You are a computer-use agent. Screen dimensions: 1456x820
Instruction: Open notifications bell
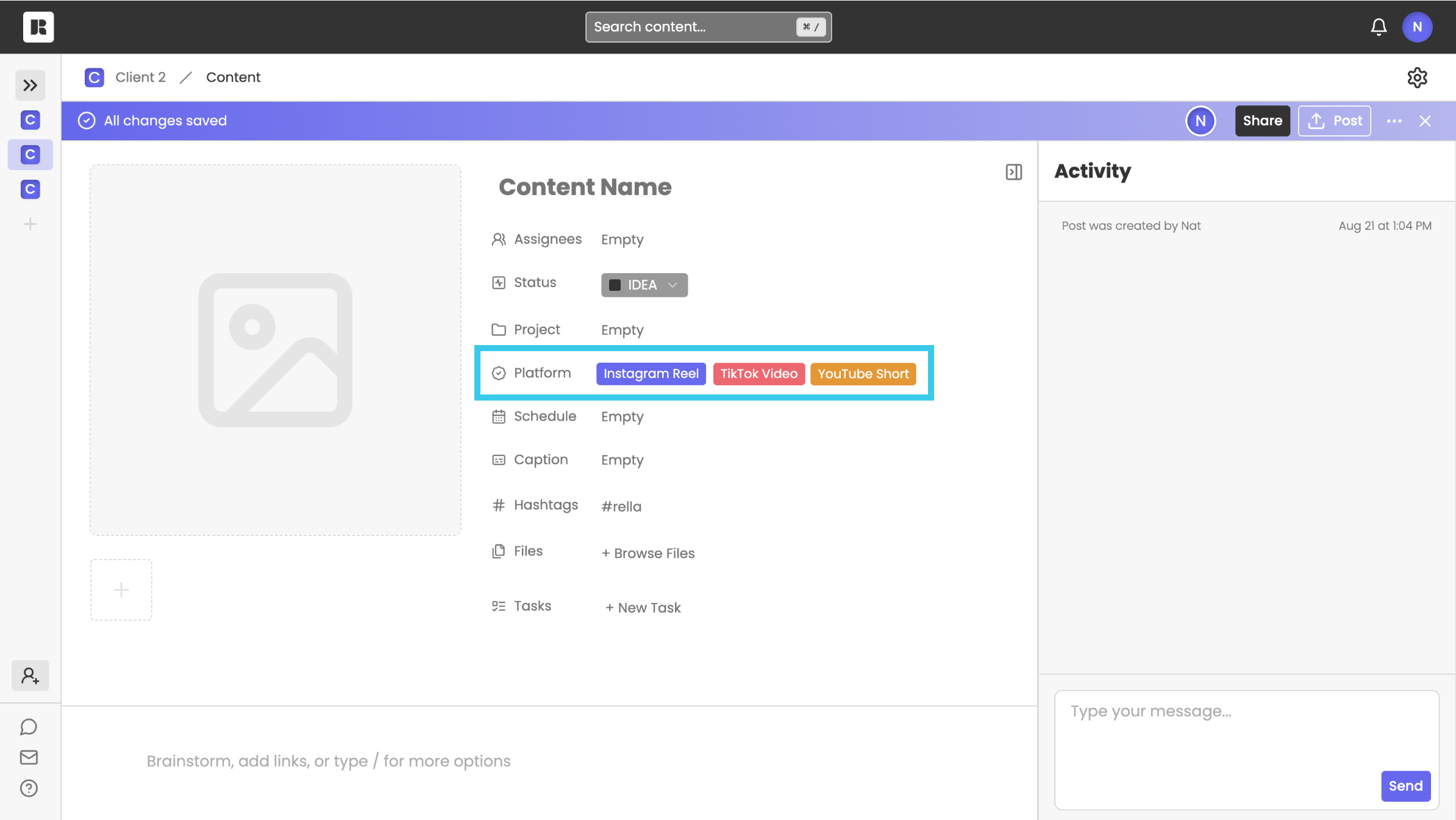(x=1379, y=27)
